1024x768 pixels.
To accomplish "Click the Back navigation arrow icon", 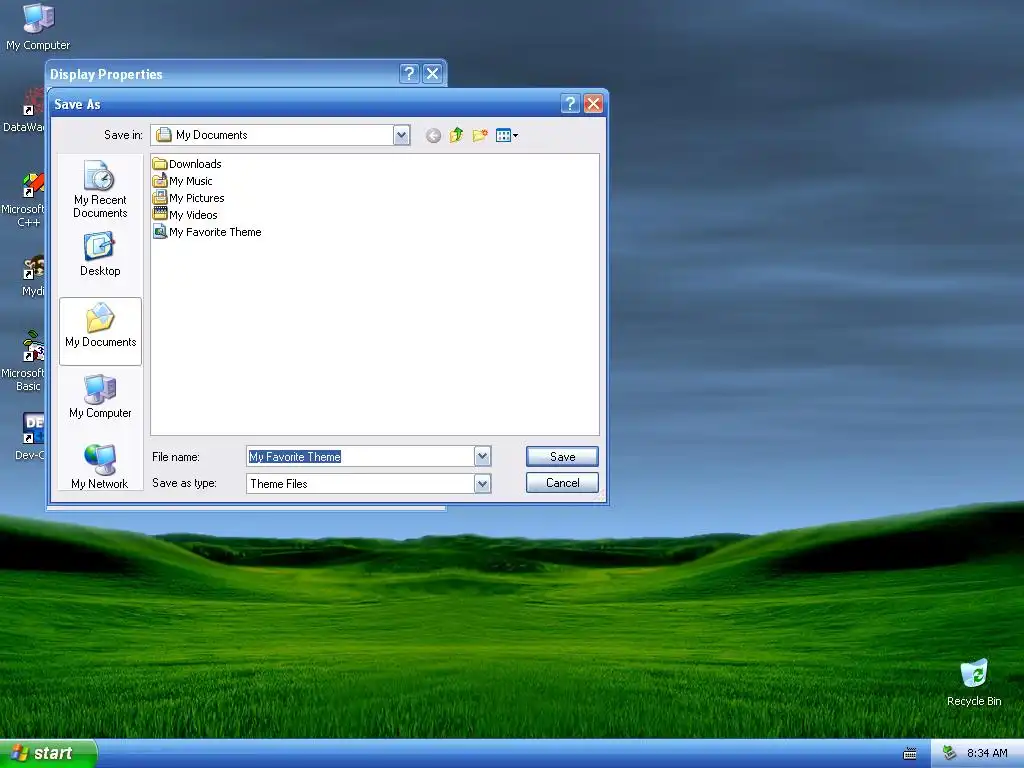I will coord(433,135).
